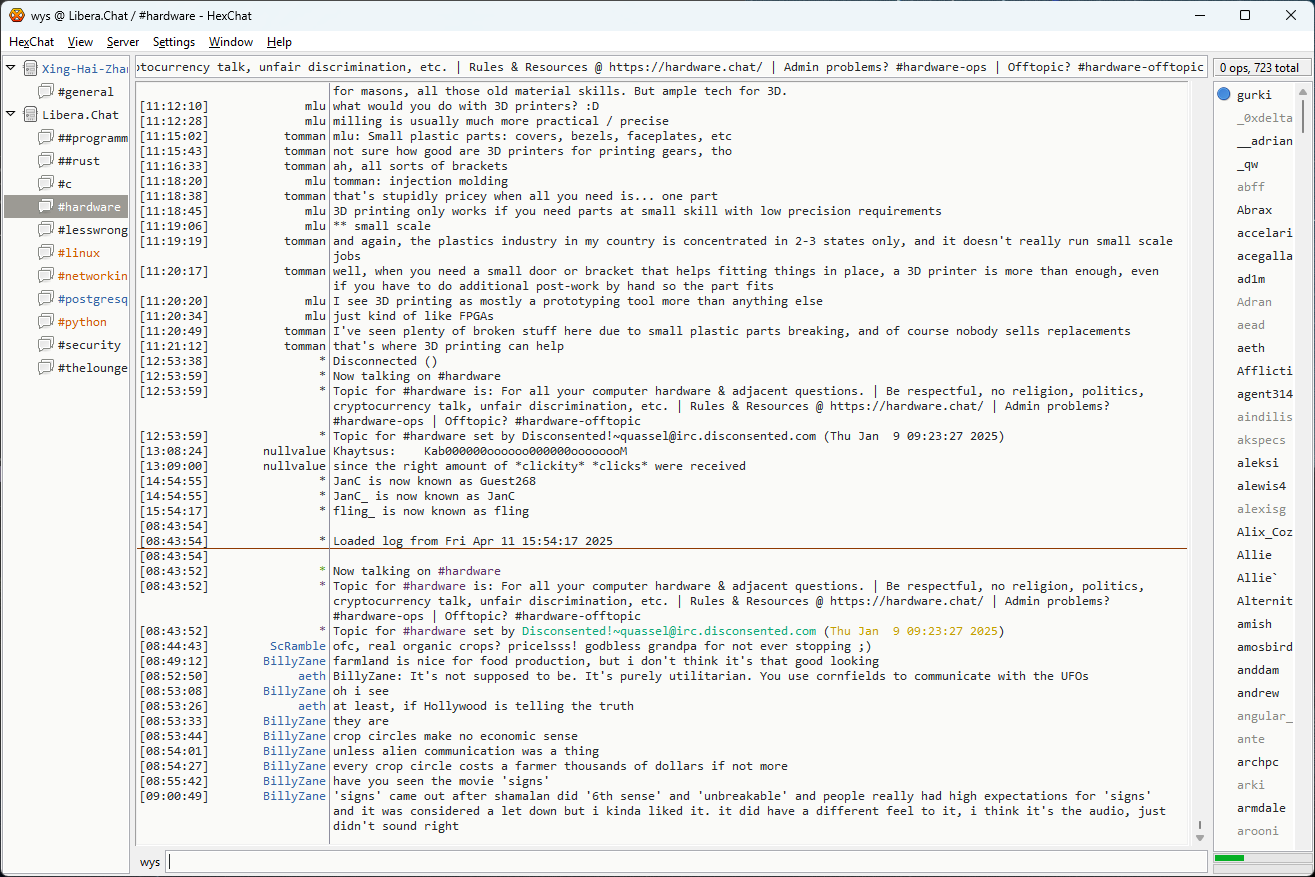Click the green lag meter bar
The height and width of the screenshot is (877, 1315).
[x=1229, y=858]
